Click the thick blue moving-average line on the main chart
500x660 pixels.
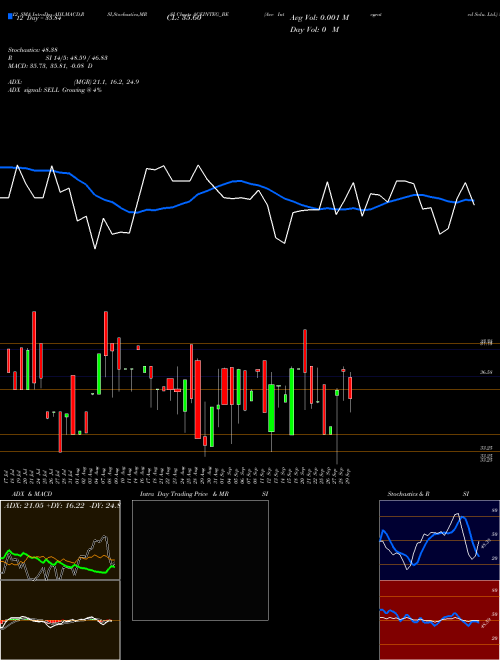(238, 181)
